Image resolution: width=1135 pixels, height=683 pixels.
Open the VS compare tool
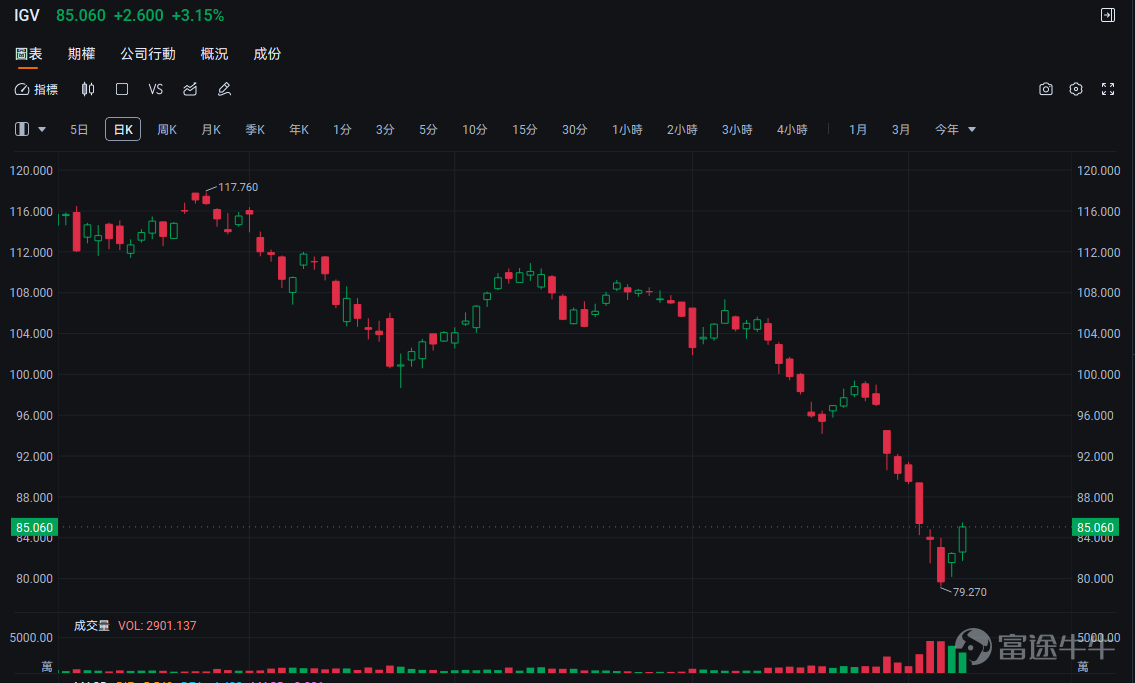[156, 89]
